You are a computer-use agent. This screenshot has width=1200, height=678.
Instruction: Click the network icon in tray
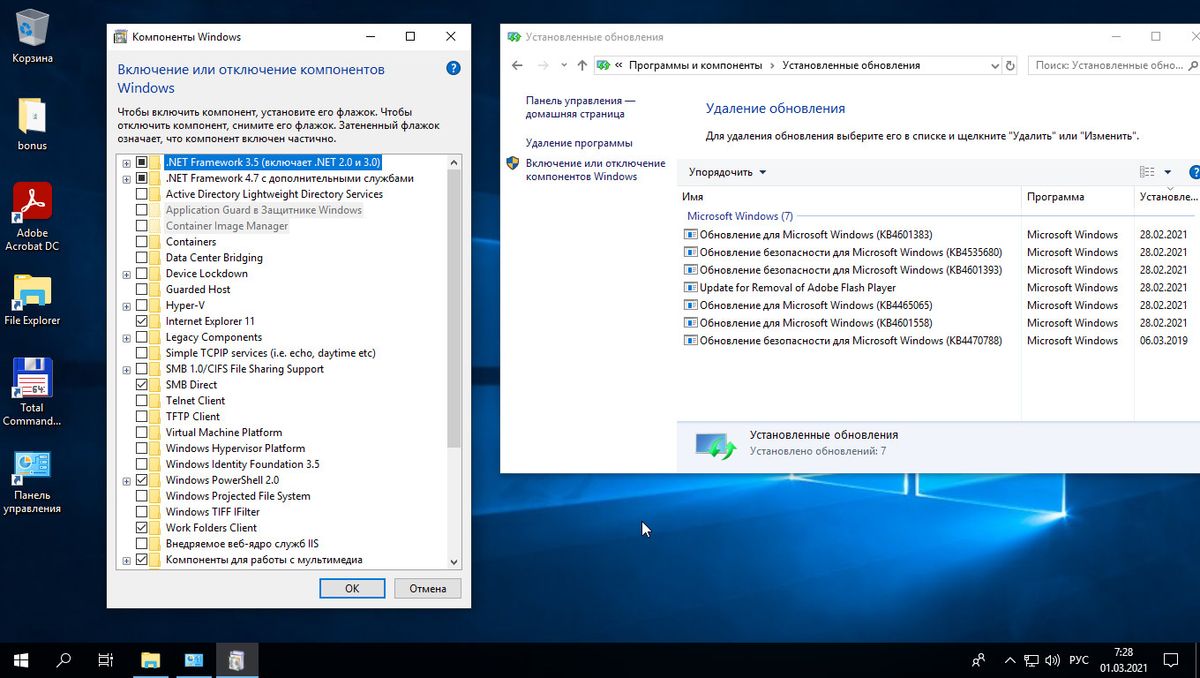1030,660
